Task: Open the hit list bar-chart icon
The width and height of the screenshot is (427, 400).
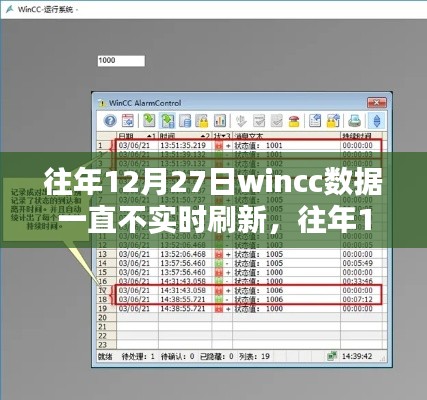Action: coord(220,121)
